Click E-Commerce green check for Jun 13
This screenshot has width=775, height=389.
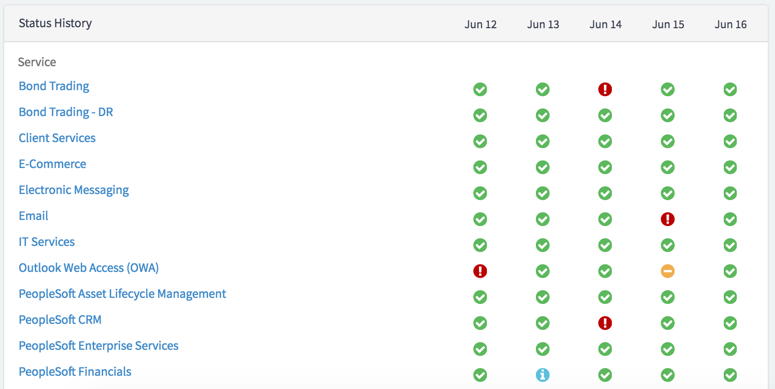point(543,167)
